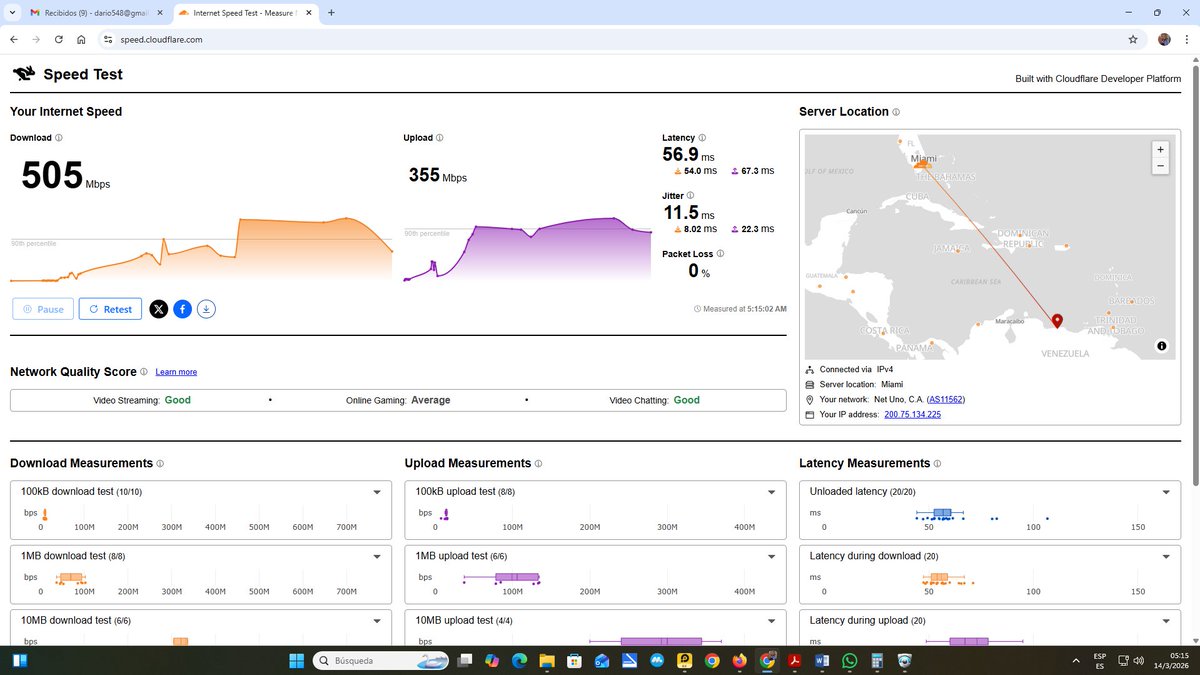Bookmark this page with the star icon
This screenshot has height=675, width=1200.
click(1133, 39)
